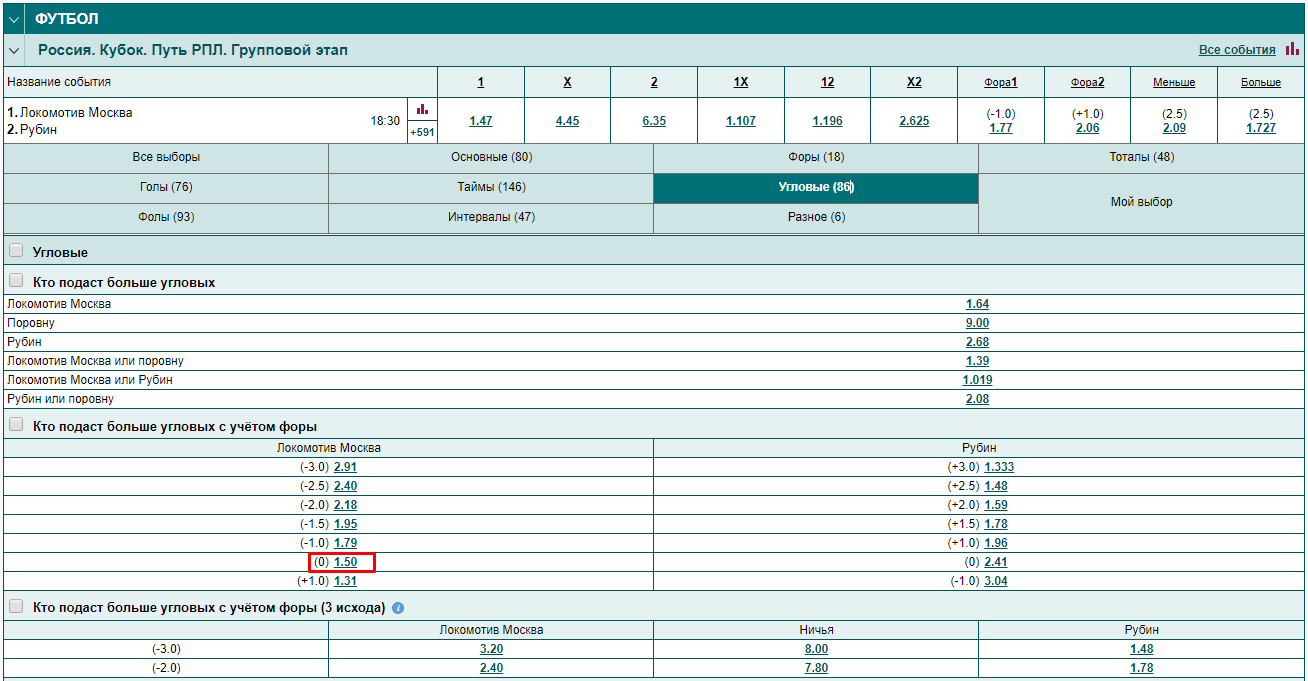Toggle the Угловые section checkbox

click(16, 252)
